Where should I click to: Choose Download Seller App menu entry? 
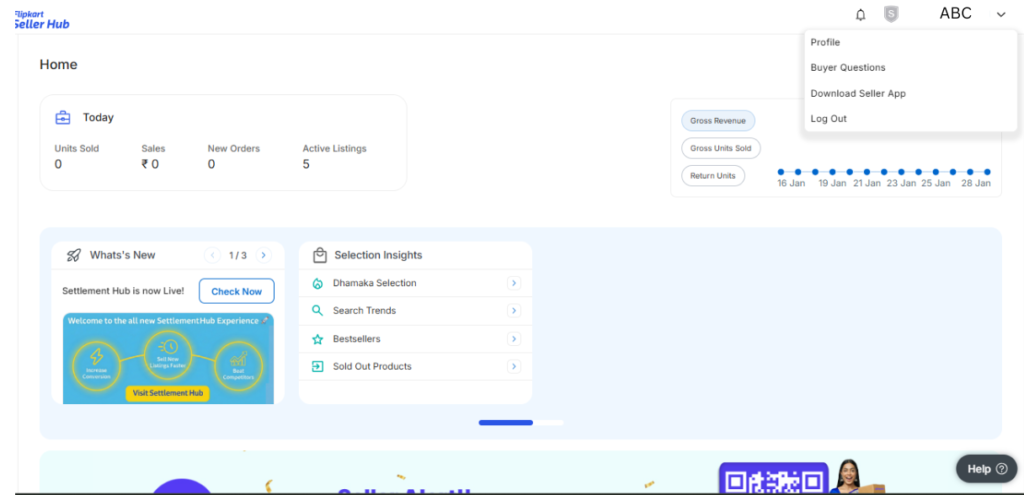point(858,93)
